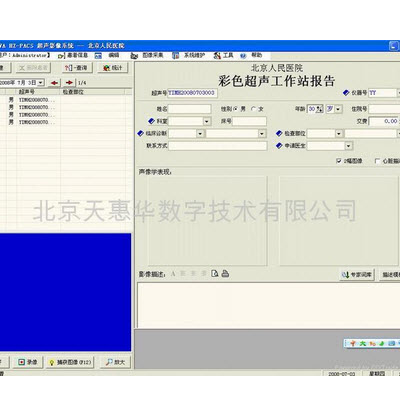This screenshot has height=400, width=400.
Task: Select the 男 gender radio button
Action: (x=236, y=109)
